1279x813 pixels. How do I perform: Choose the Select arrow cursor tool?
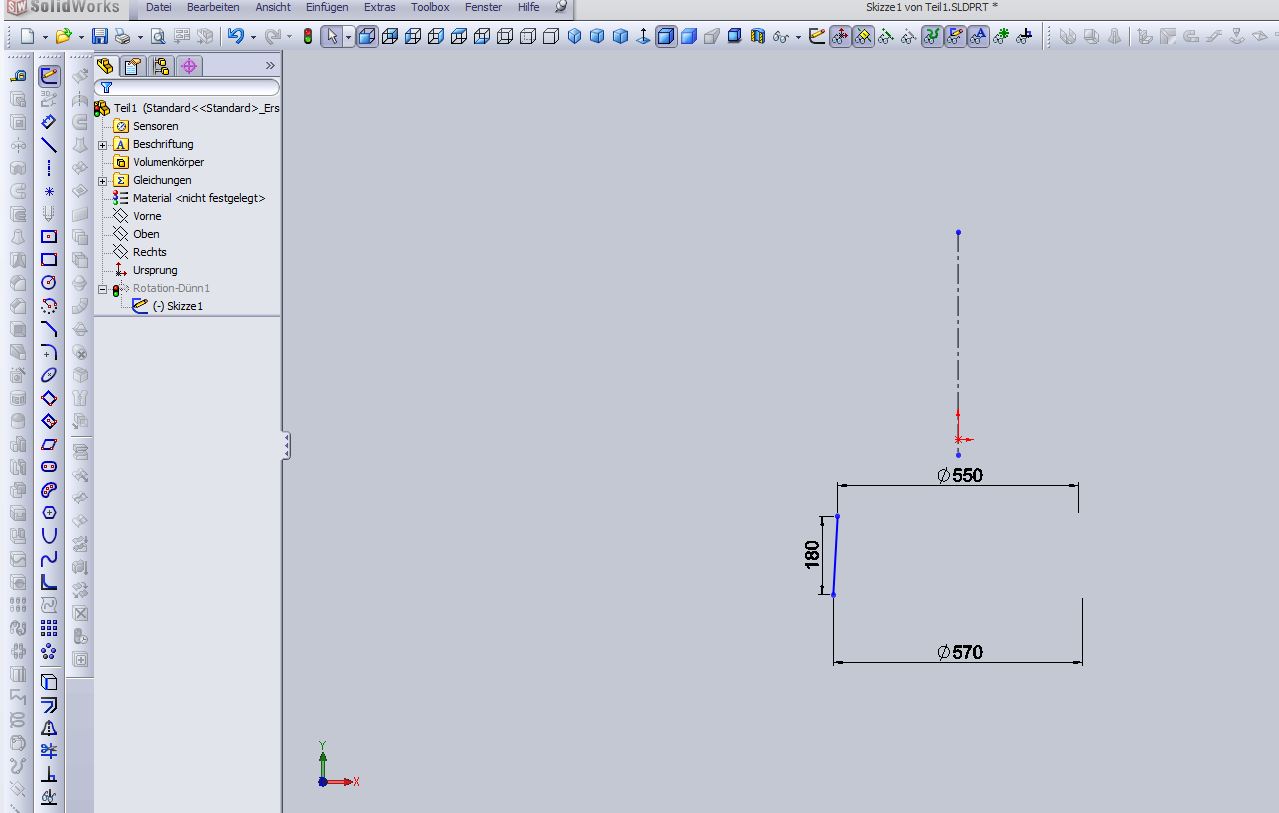[332, 37]
